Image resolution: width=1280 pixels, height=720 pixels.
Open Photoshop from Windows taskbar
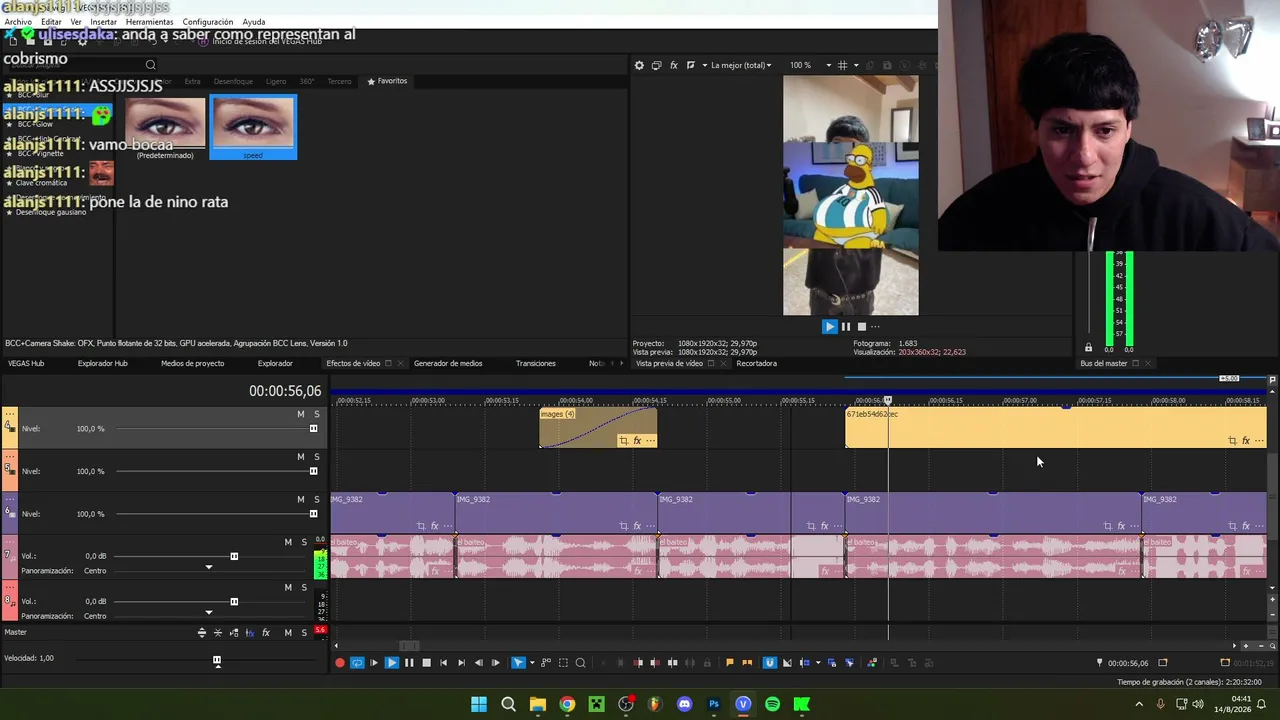coord(714,704)
